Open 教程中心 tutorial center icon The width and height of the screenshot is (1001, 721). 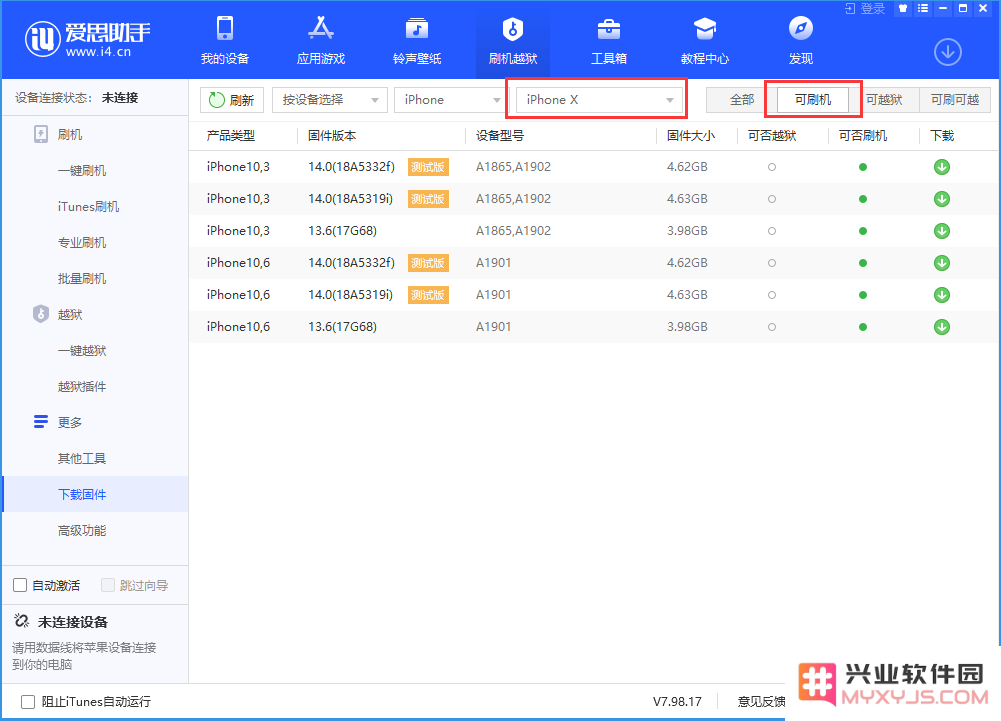[x=705, y=40]
